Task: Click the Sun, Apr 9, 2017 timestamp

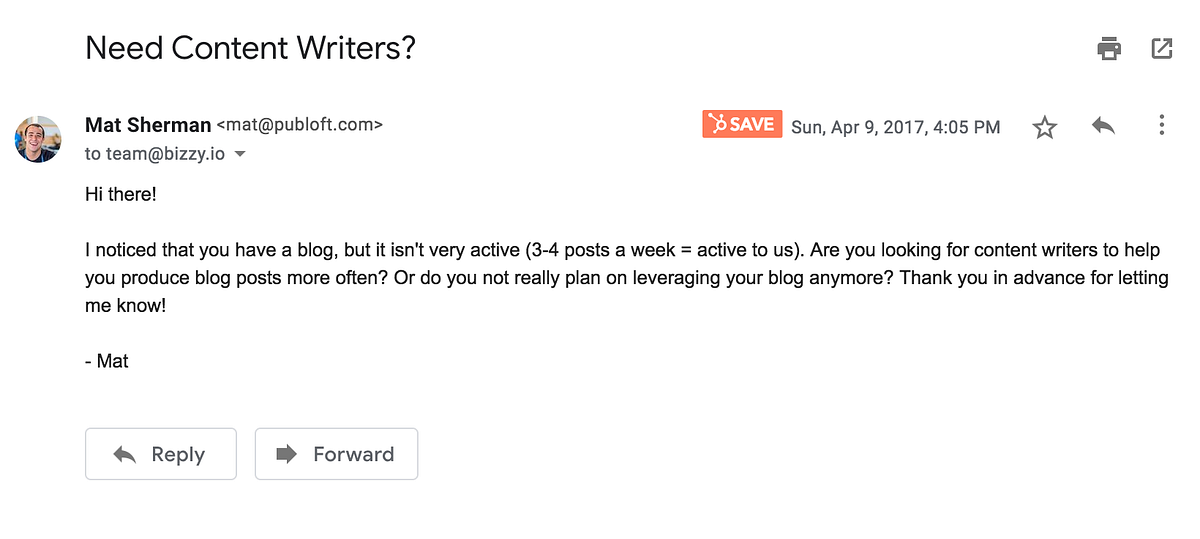Action: click(895, 127)
